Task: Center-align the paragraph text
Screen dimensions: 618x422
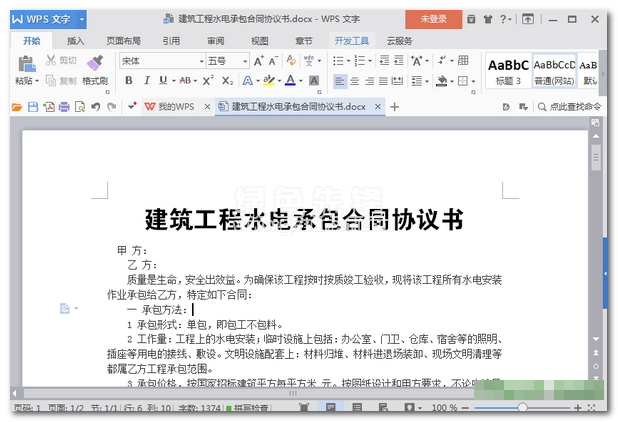Action: click(356, 80)
